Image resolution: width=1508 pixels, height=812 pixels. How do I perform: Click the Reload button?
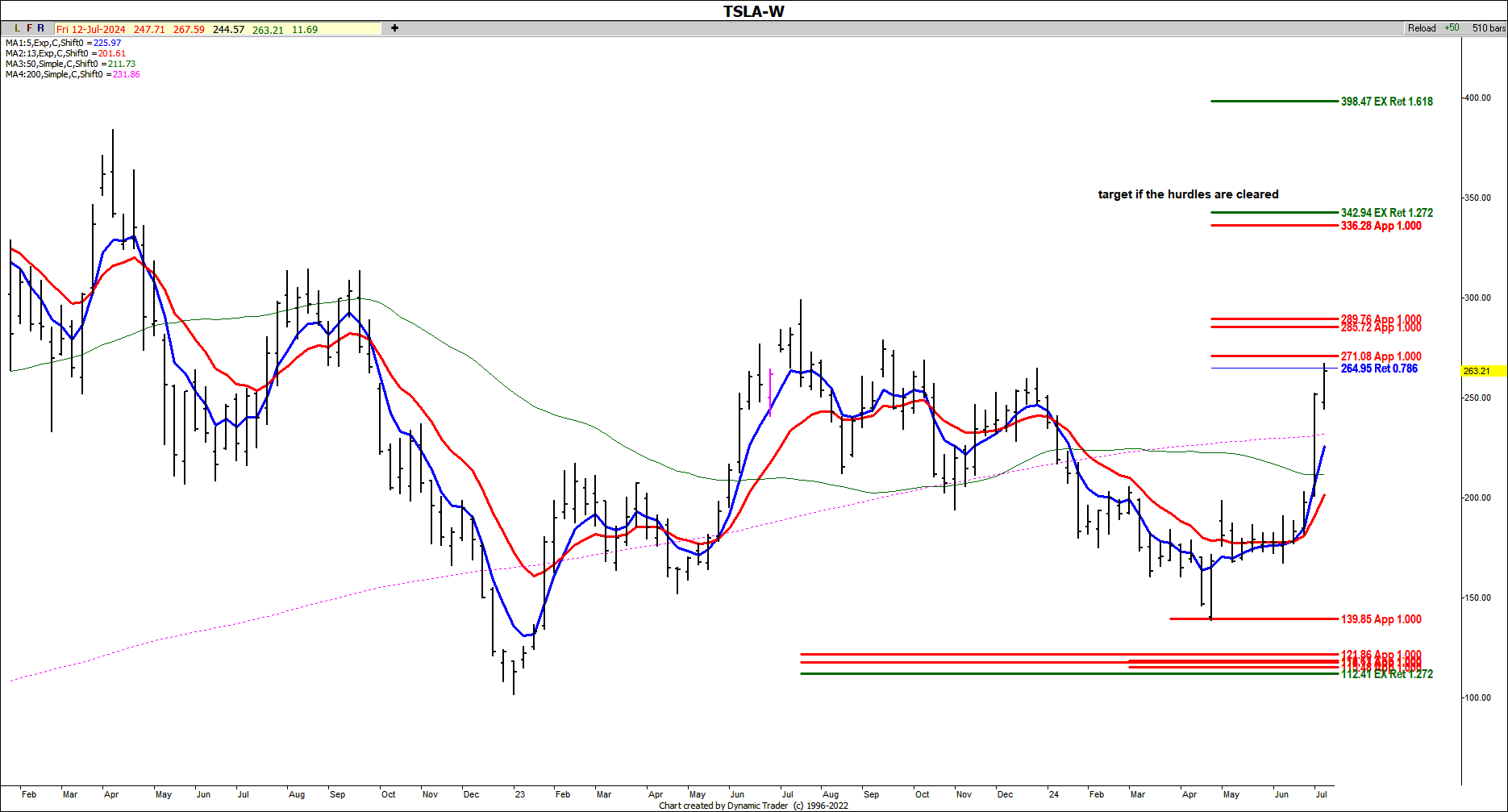tap(1422, 28)
